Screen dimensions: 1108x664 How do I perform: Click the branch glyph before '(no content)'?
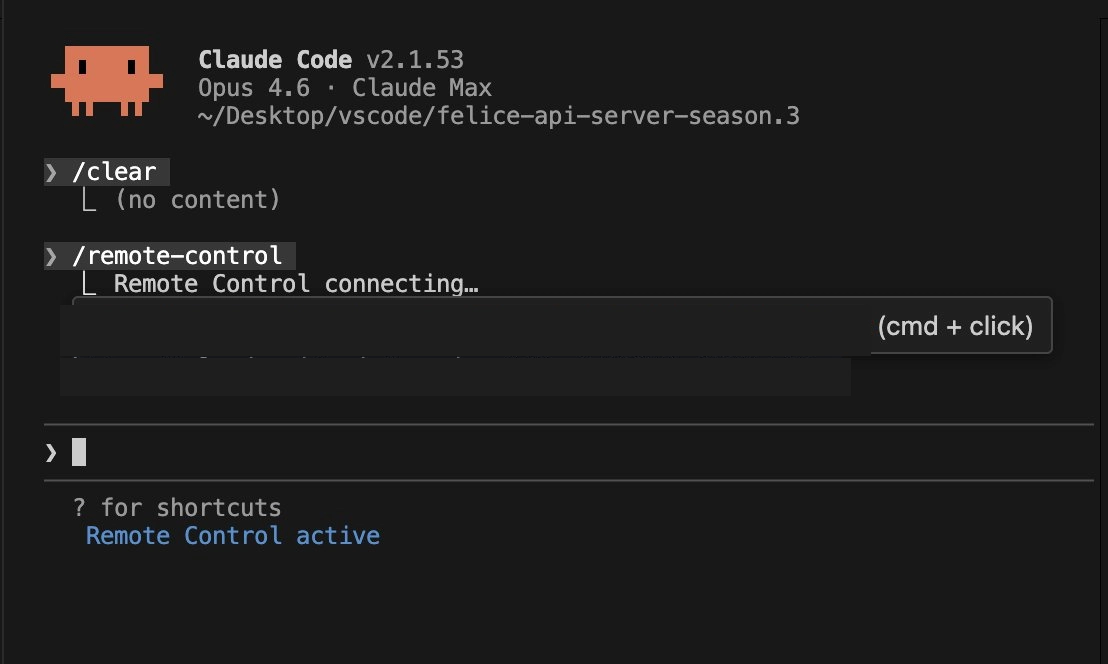[x=88, y=200]
